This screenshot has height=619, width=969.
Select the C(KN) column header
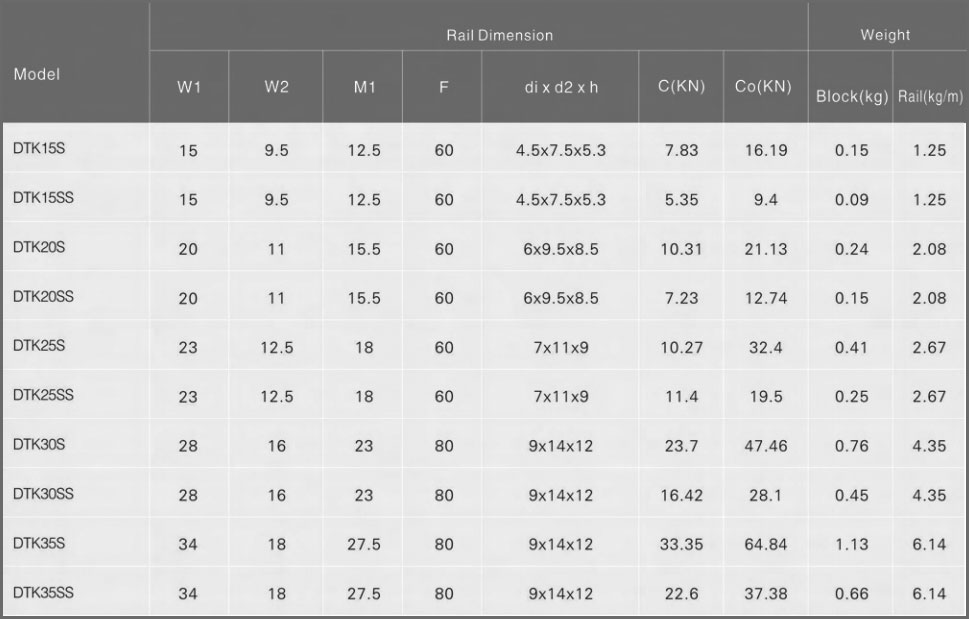(682, 86)
